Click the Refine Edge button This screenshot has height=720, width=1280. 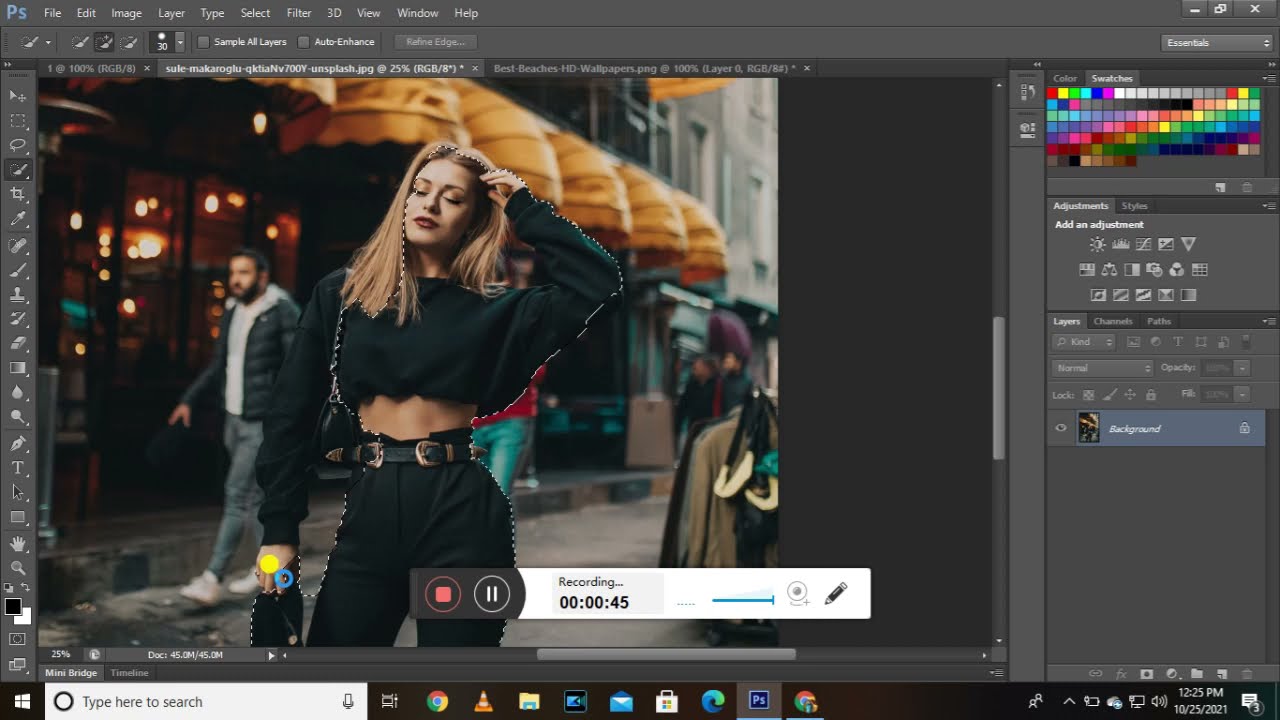tap(436, 42)
